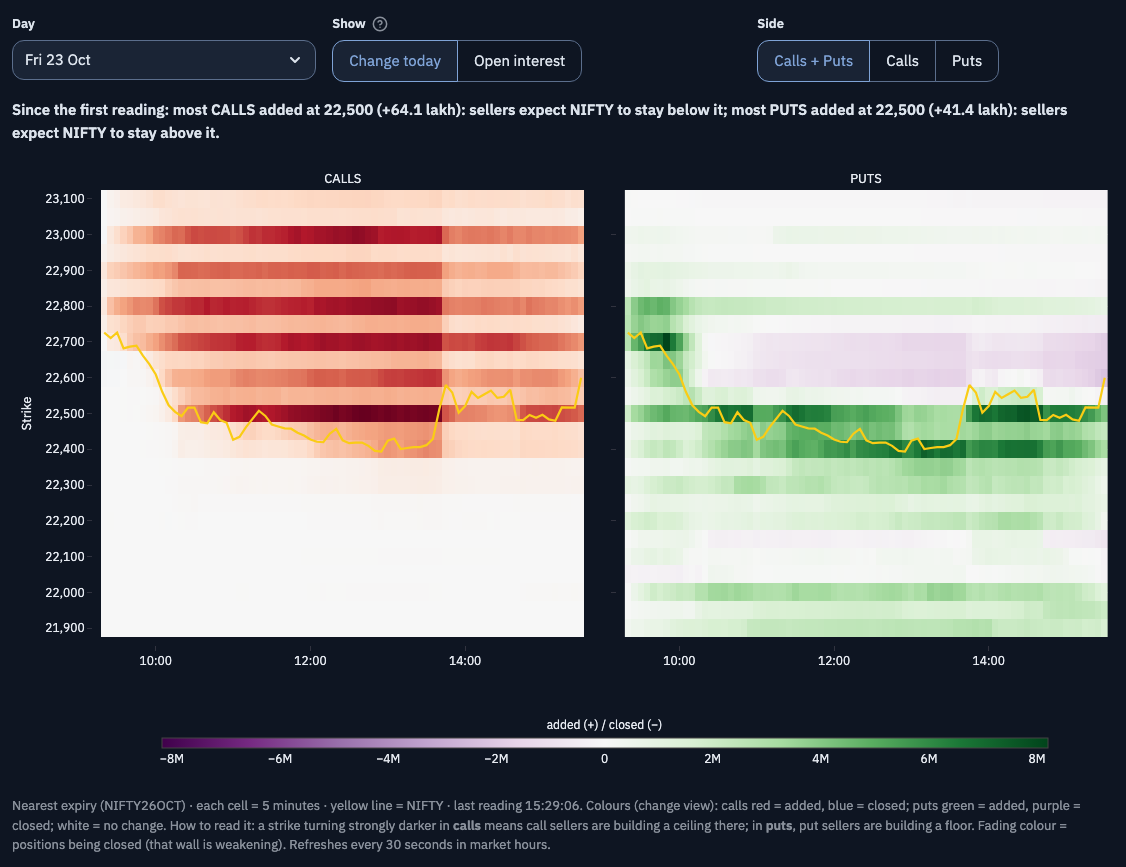Image resolution: width=1126 pixels, height=867 pixels.
Task: Click the 14:00 tick under CALLS chart
Action: point(465,660)
